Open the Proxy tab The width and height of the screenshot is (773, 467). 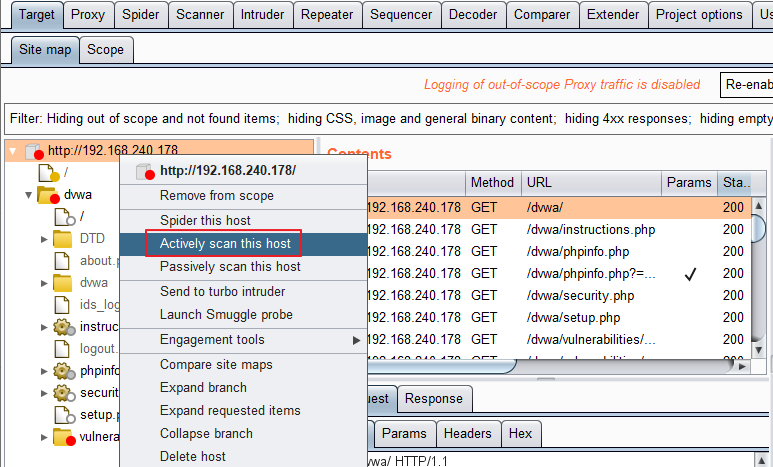point(88,15)
